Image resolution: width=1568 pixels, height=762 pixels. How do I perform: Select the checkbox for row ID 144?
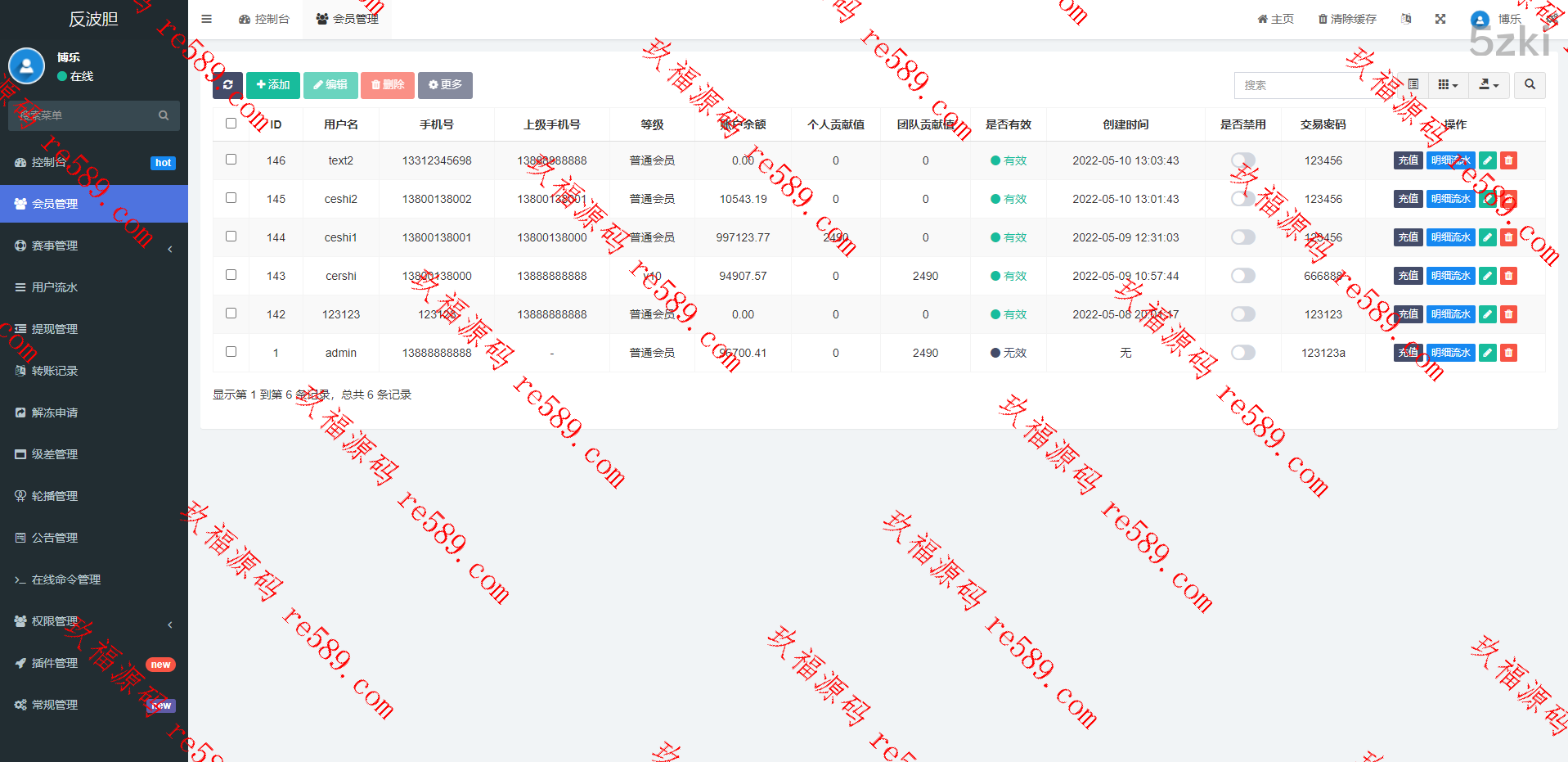[x=231, y=237]
